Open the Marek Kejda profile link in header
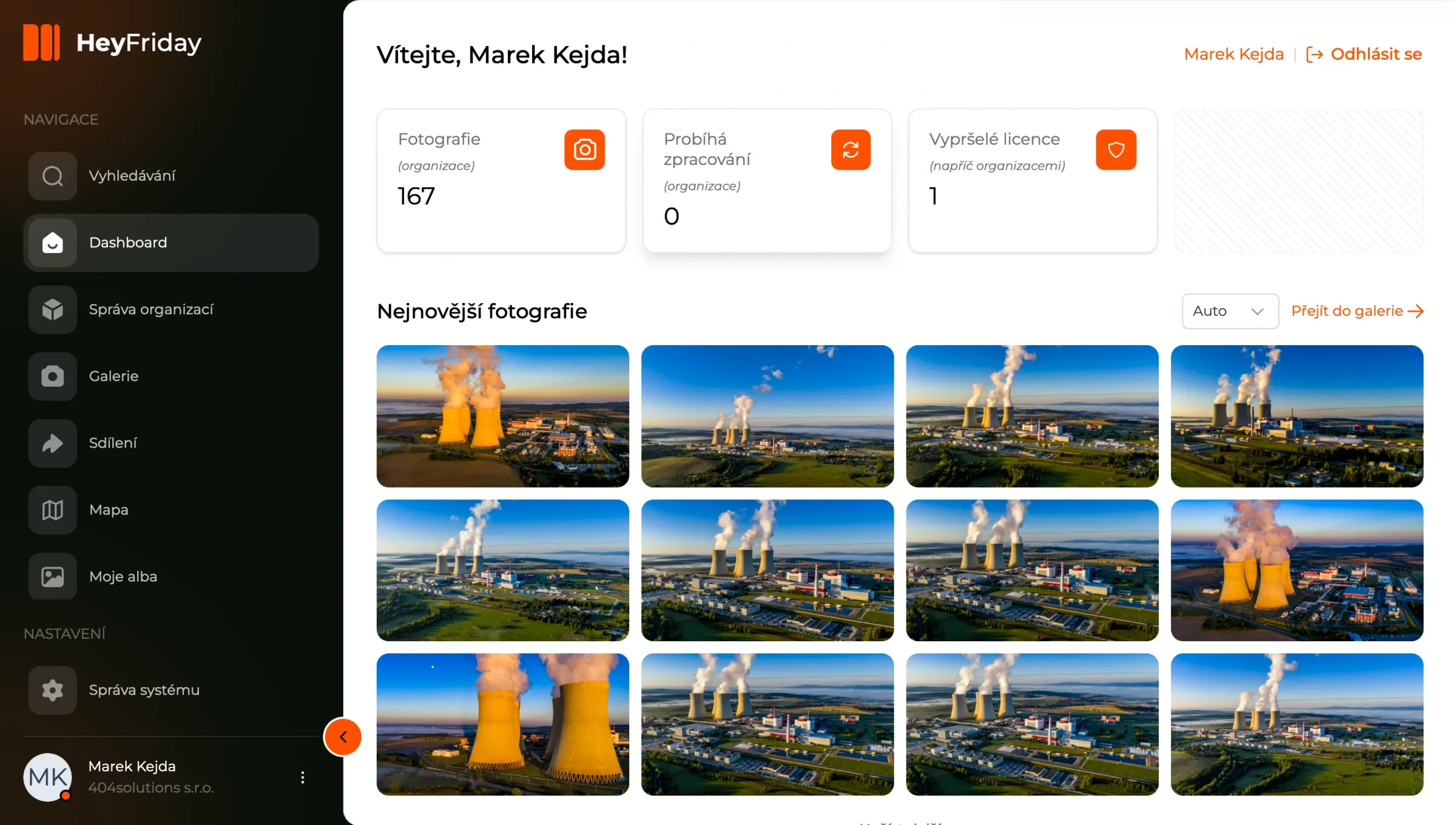 (1234, 55)
